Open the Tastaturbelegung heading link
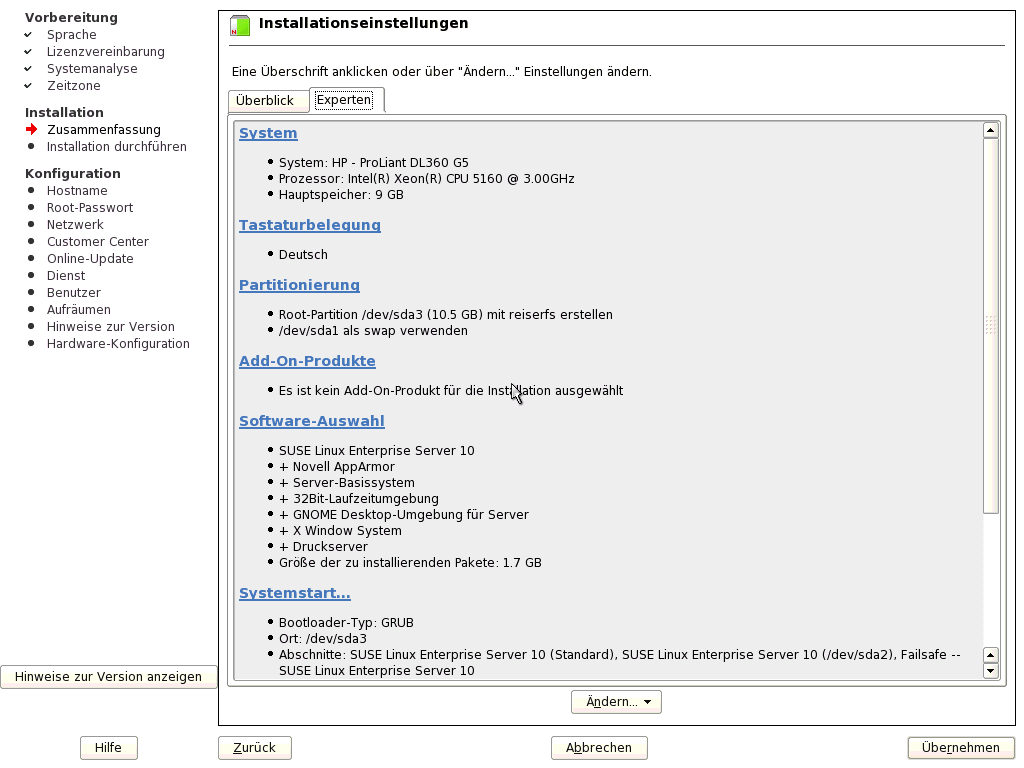 tap(310, 225)
